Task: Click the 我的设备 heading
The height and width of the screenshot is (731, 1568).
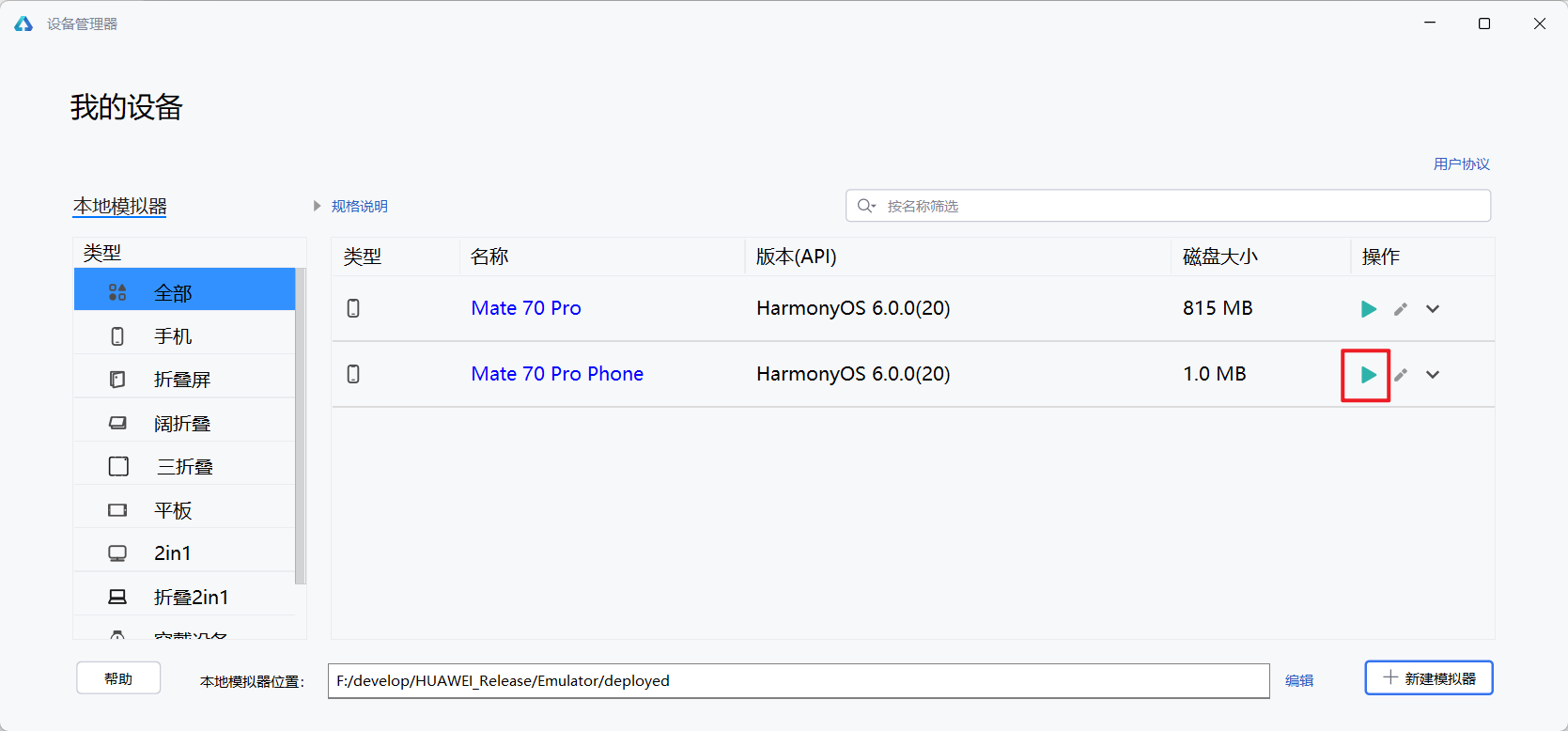Action: [x=127, y=107]
